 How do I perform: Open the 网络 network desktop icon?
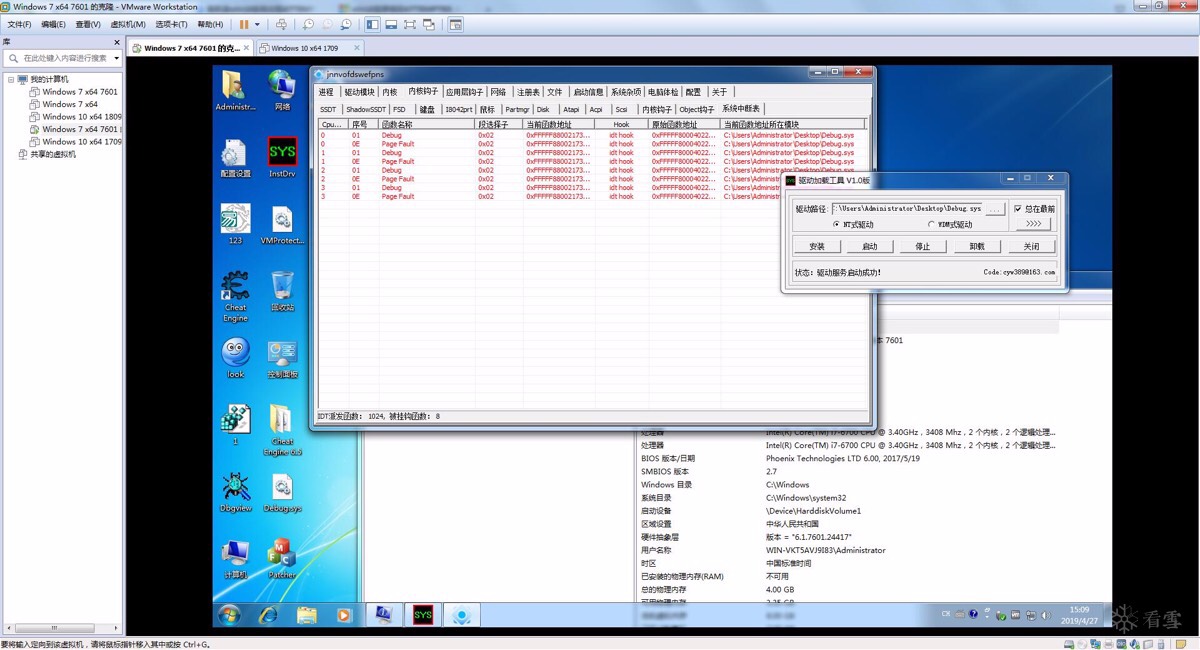282,90
